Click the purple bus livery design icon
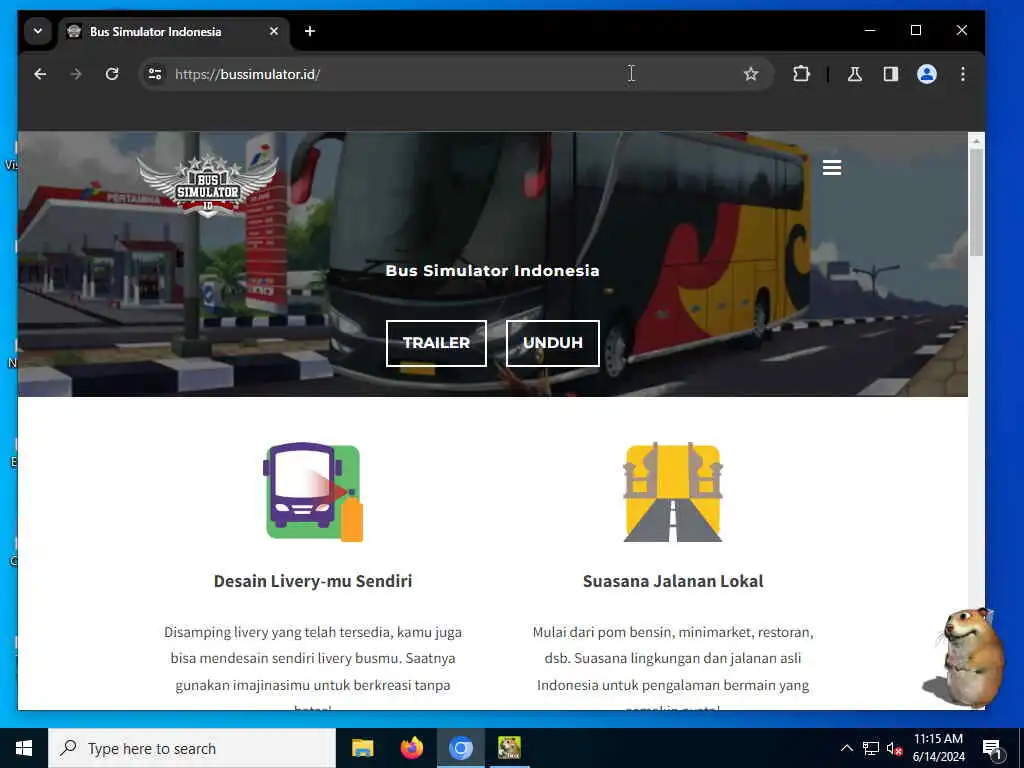Viewport: 1024px width, 768px height. pyautogui.click(x=313, y=492)
